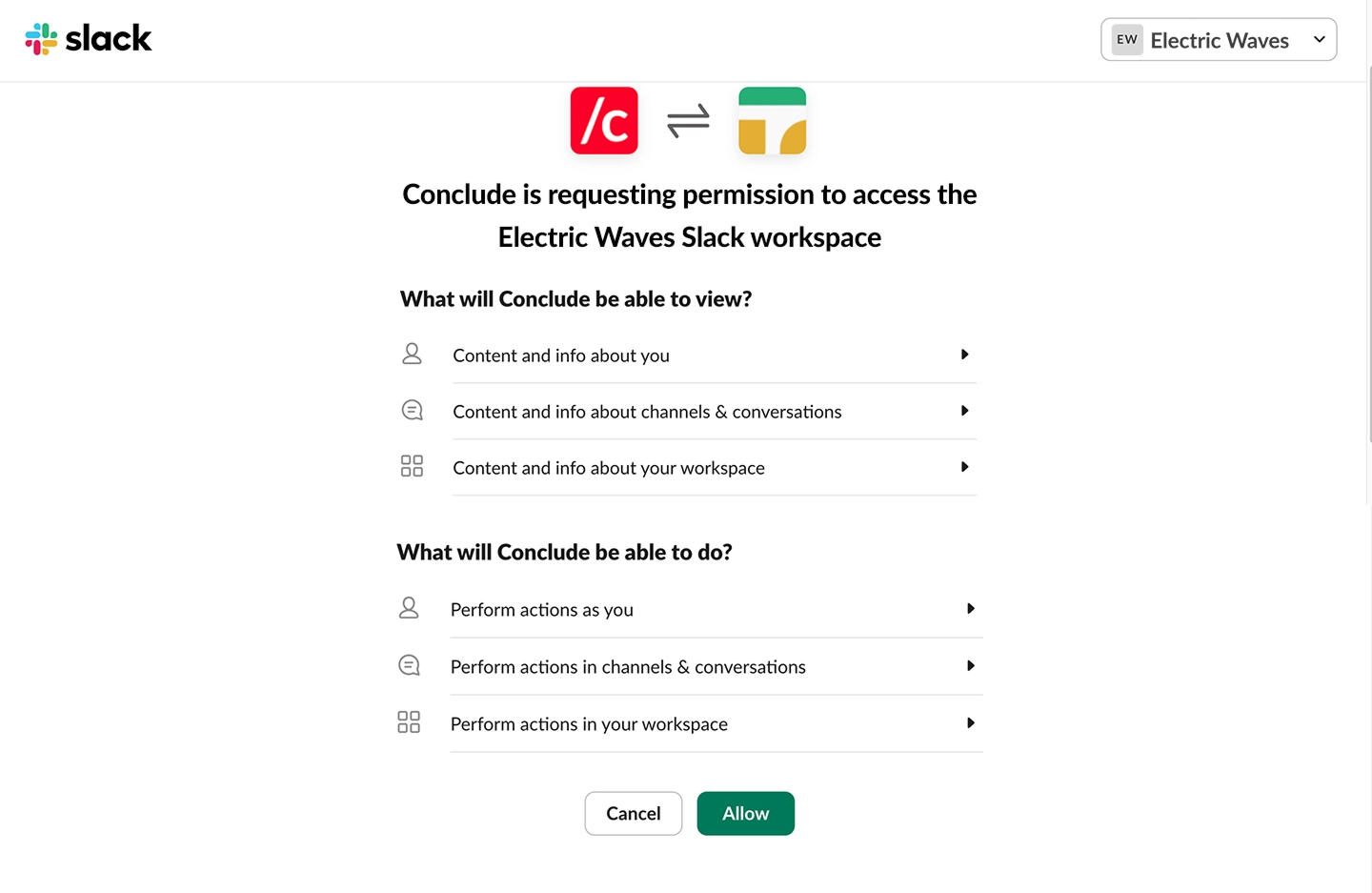This screenshot has height=893, width=1372.
Task: Click the speech bubble icon beside Perform actions in channels
Action: pyautogui.click(x=409, y=664)
